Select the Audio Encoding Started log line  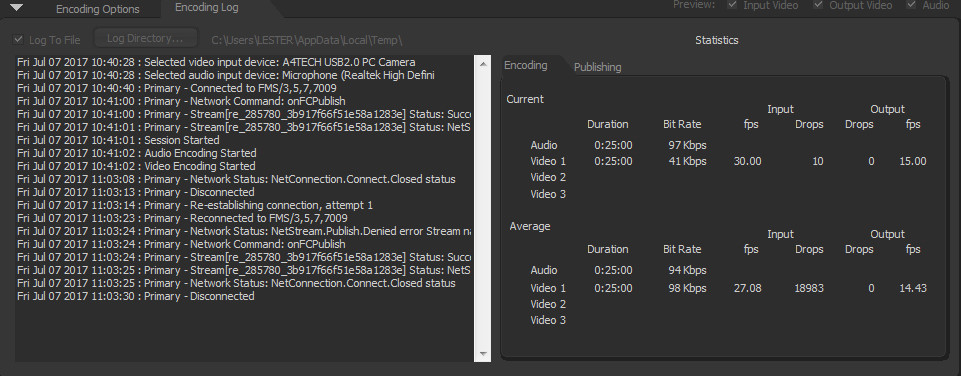pyautogui.click(x=137, y=153)
